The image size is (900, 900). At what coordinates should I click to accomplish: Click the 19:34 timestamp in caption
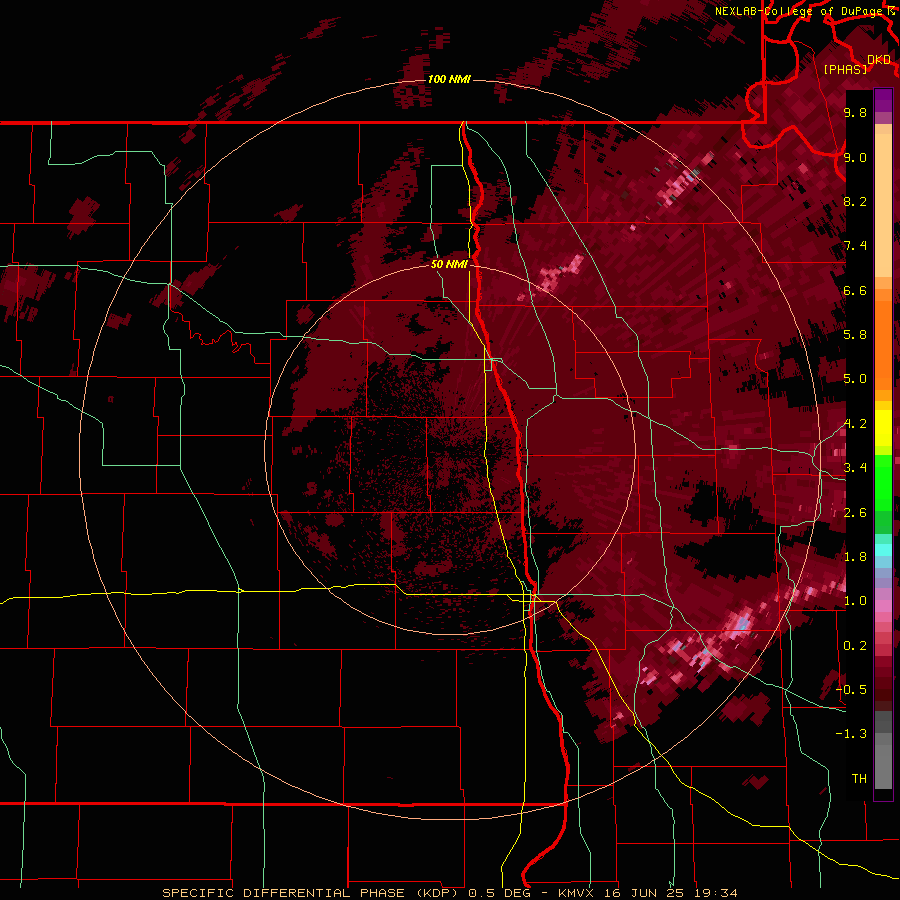(x=714, y=893)
